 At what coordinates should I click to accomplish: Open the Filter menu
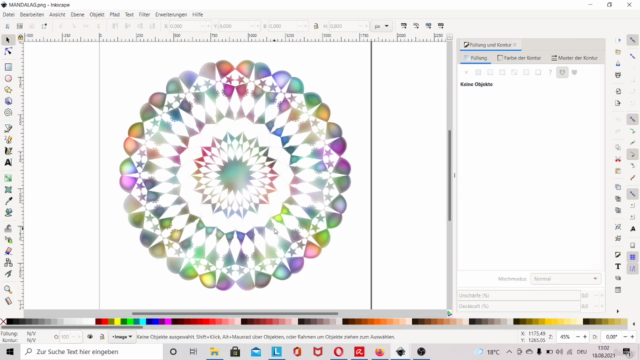tap(144, 15)
